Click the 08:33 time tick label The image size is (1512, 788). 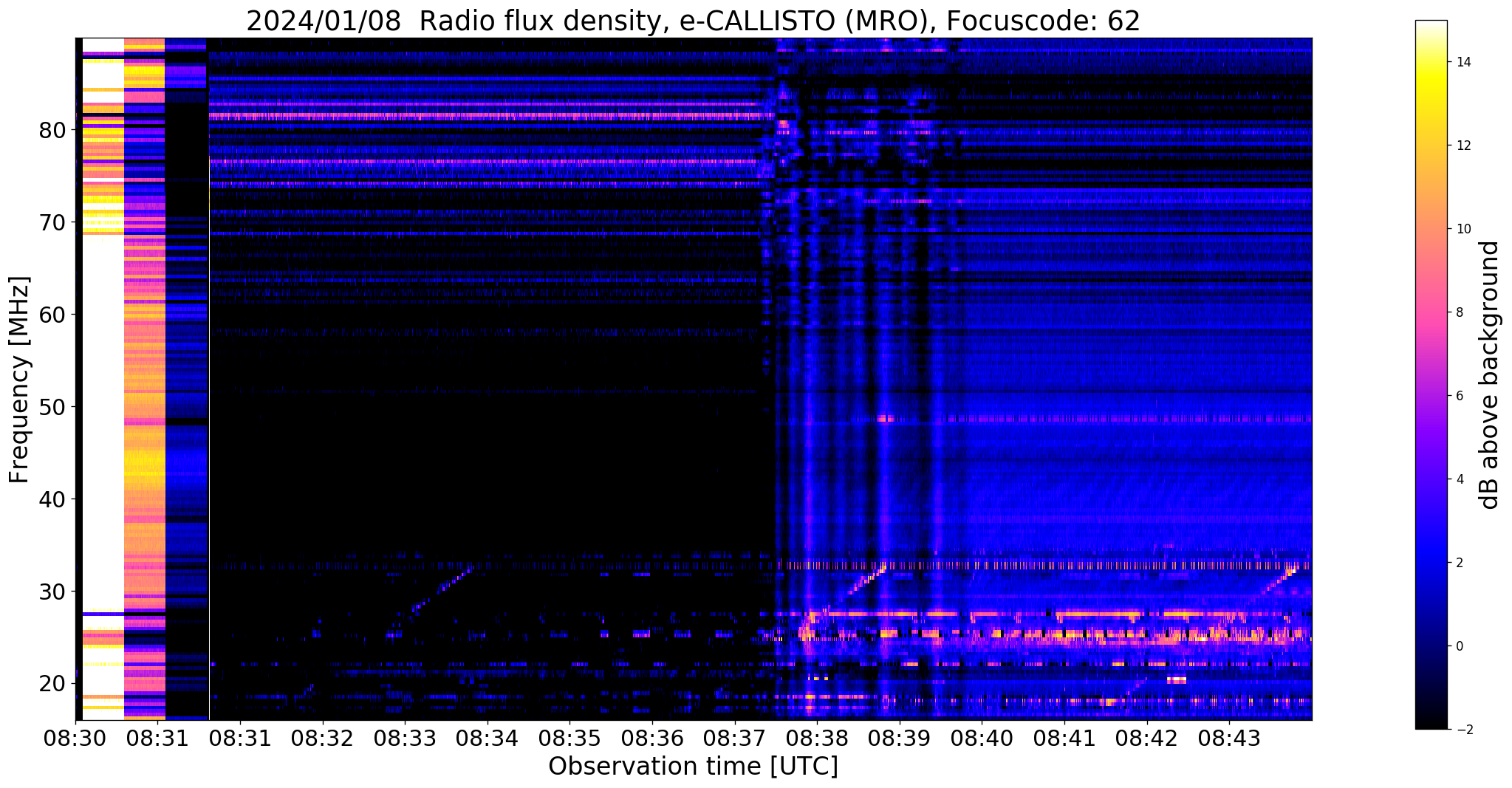tap(406, 738)
